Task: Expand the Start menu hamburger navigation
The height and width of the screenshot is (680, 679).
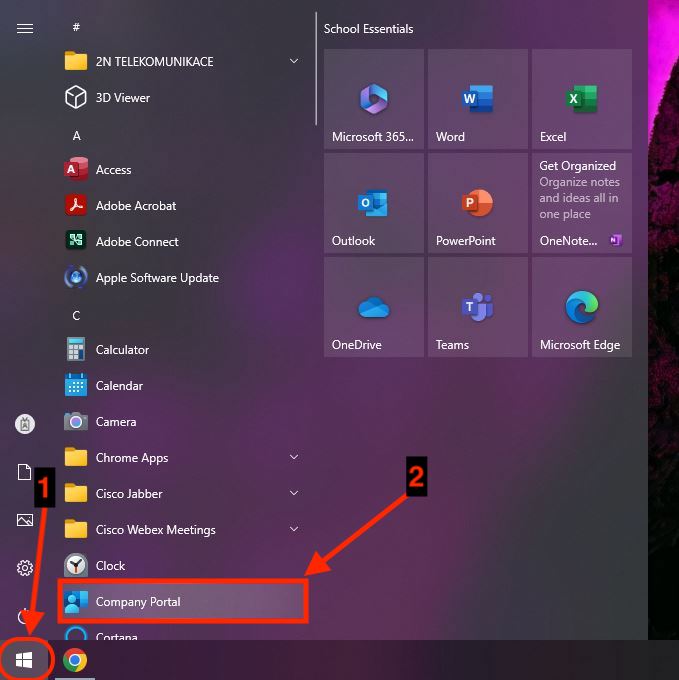Action: click(x=25, y=29)
